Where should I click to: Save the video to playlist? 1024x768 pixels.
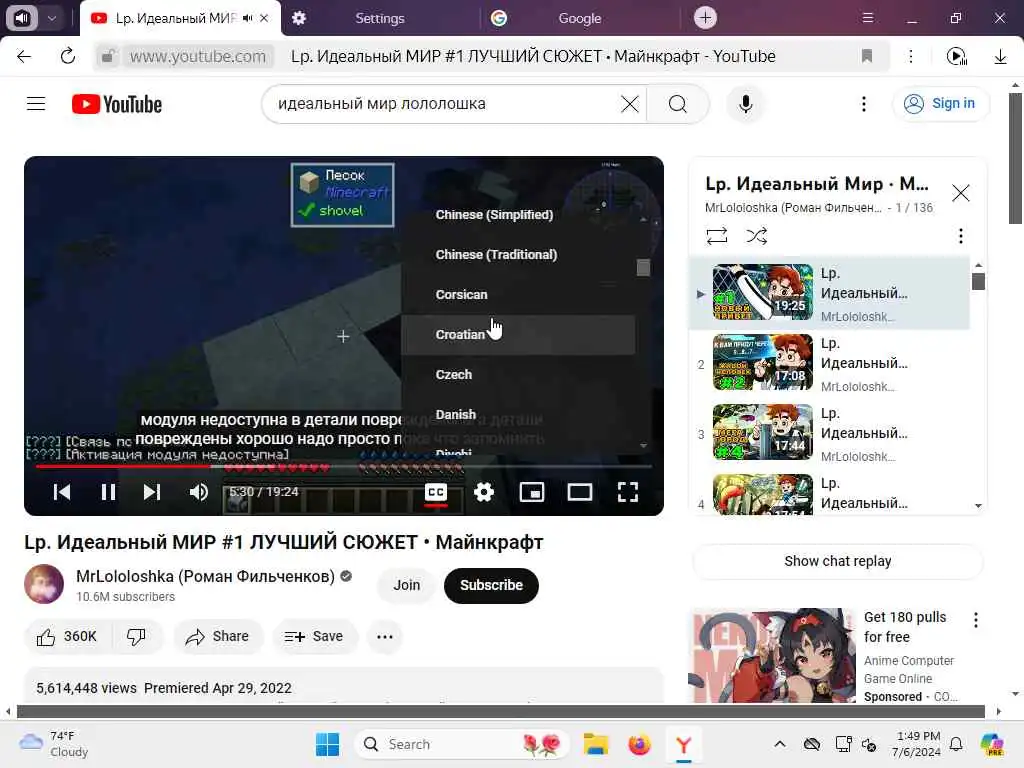tap(314, 637)
